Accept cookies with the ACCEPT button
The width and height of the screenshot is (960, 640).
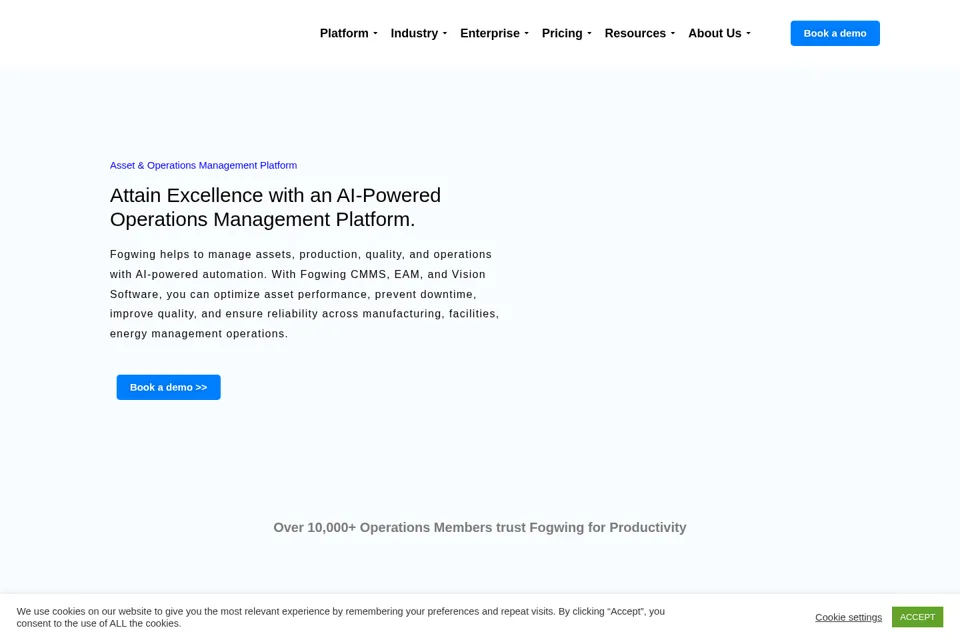coord(917,617)
